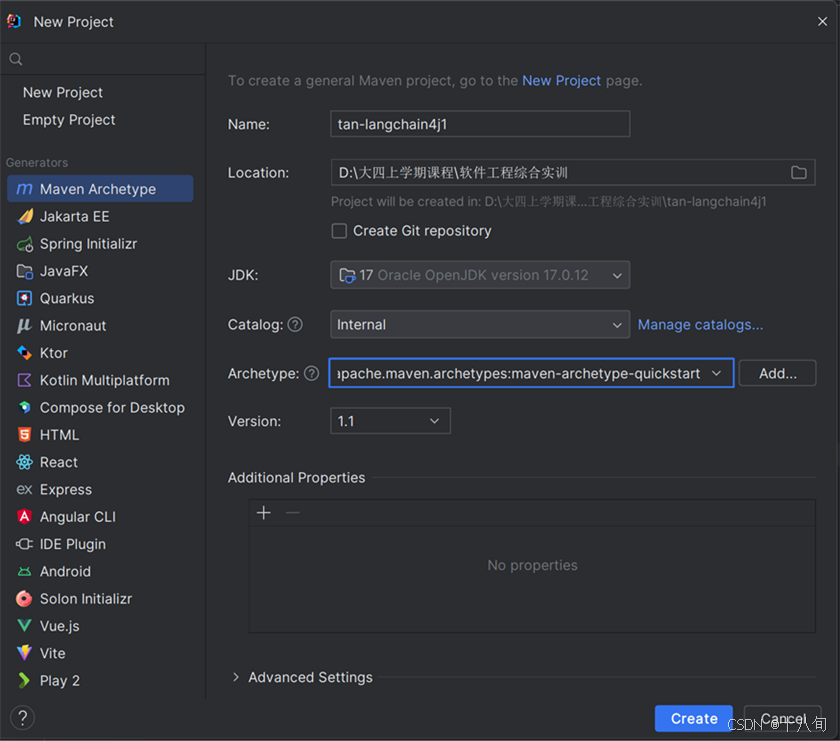Click the Archetype help question icon

(312, 373)
